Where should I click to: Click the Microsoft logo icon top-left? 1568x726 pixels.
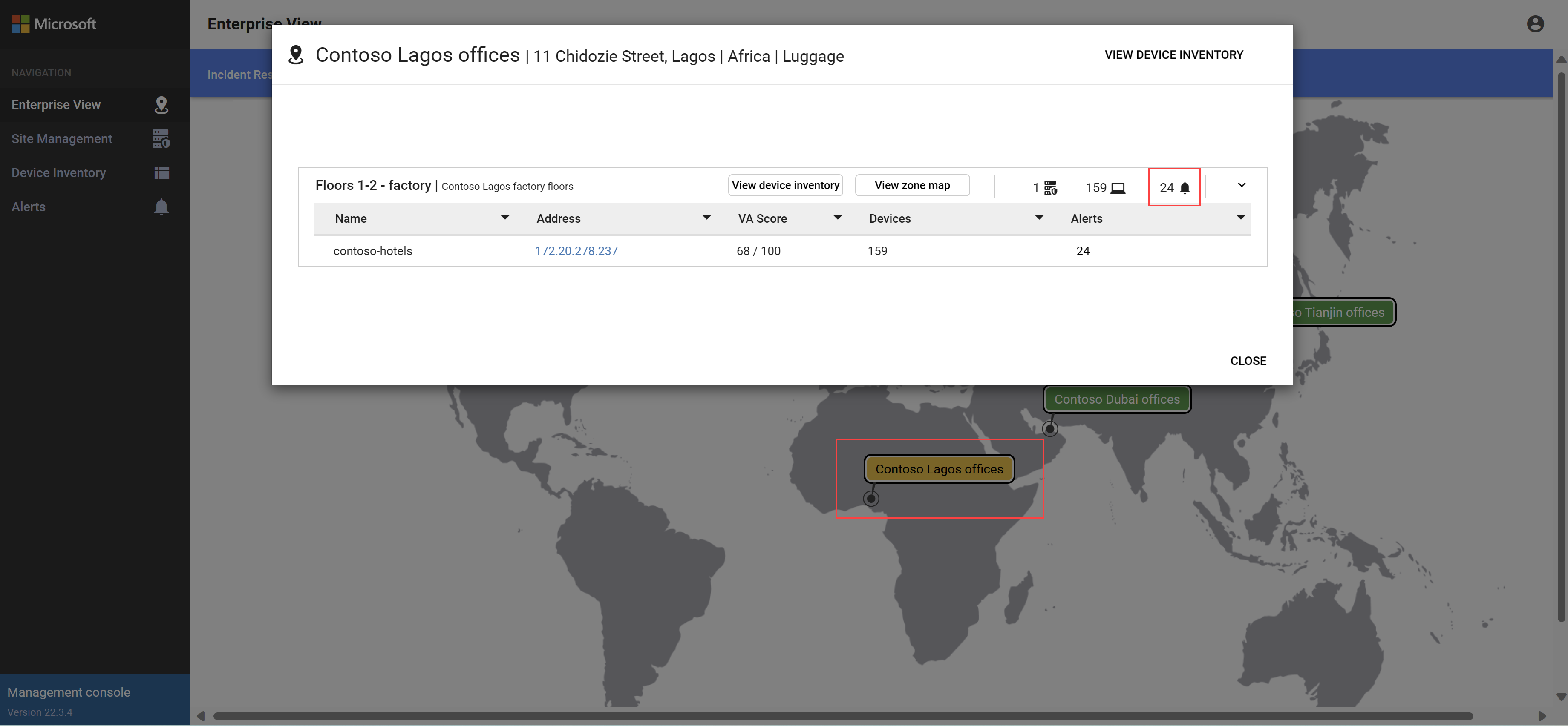19,22
